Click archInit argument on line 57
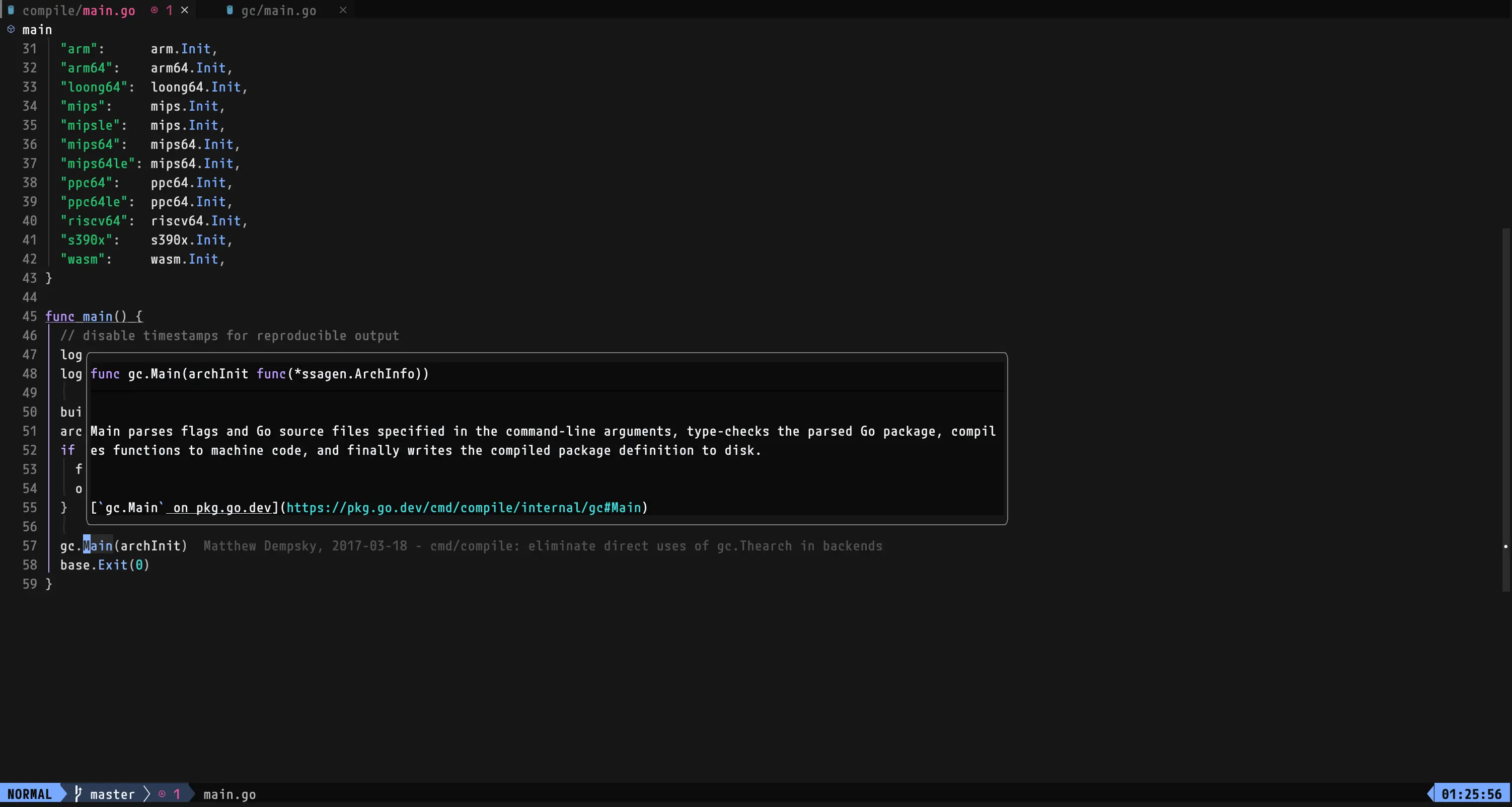Viewport: 1512px width, 807px height. click(x=150, y=546)
